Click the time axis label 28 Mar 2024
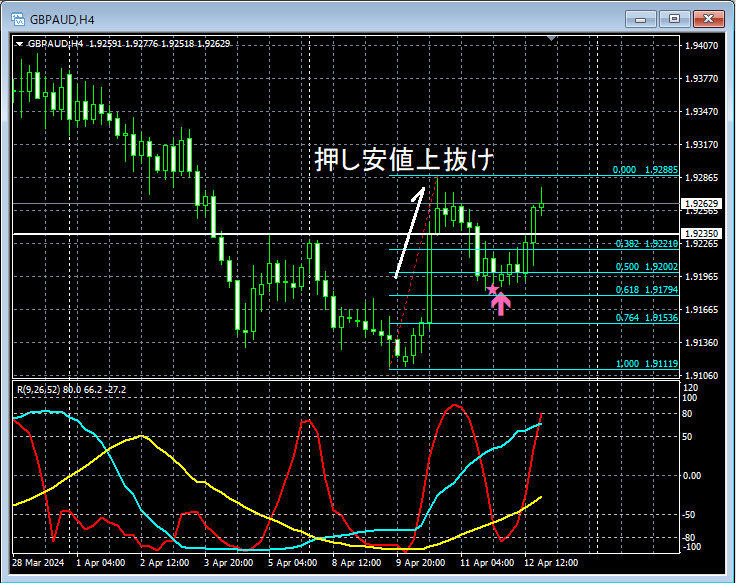 click(38, 563)
